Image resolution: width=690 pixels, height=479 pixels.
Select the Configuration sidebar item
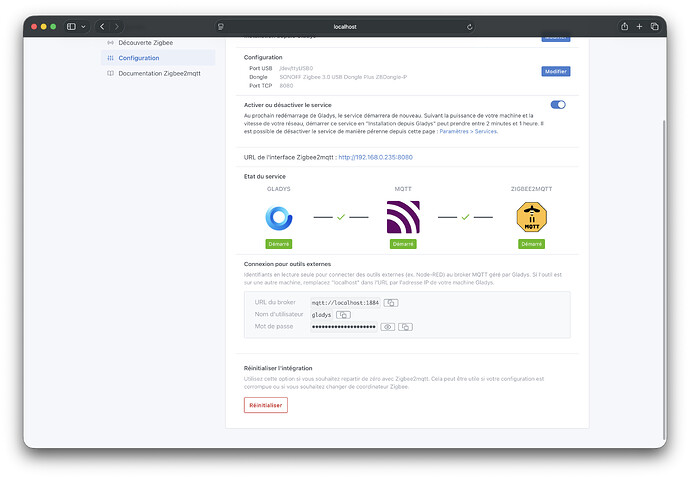[158, 58]
